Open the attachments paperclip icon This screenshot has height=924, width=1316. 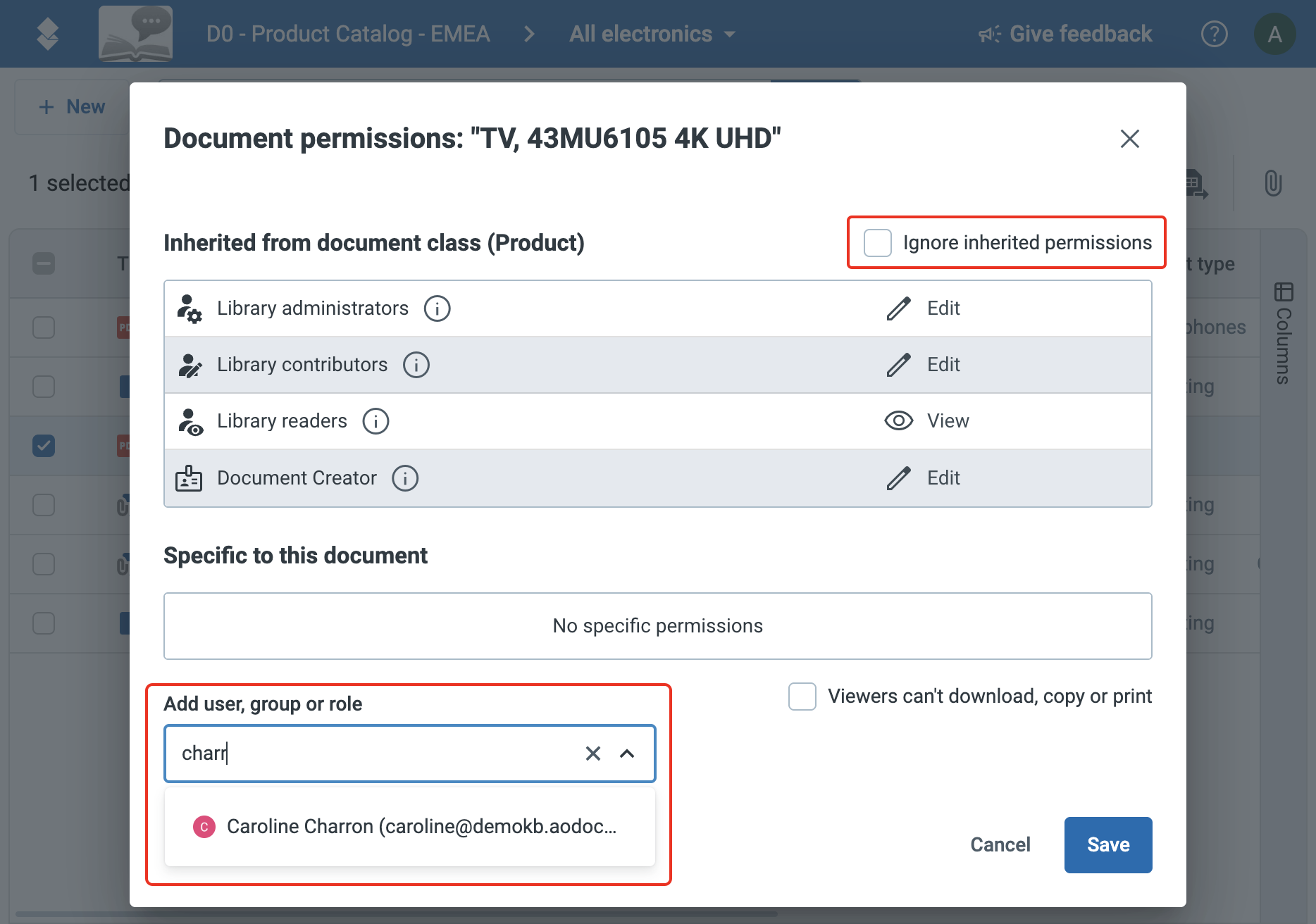pyautogui.click(x=1273, y=183)
